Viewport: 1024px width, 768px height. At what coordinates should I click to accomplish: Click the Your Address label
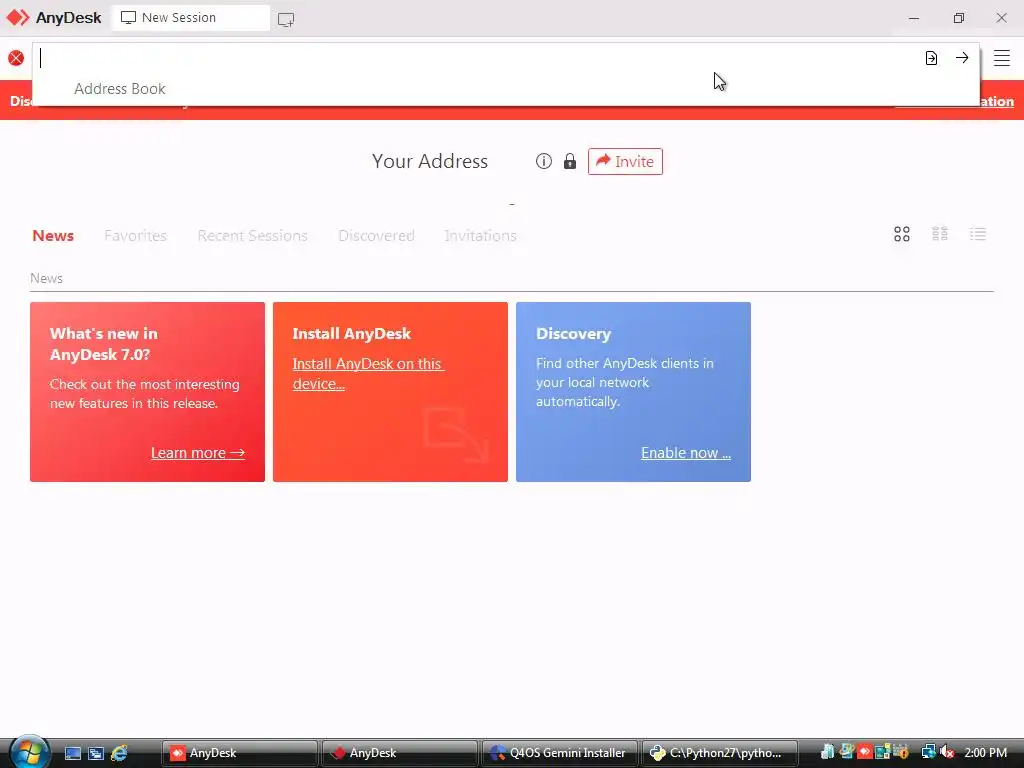pos(430,161)
